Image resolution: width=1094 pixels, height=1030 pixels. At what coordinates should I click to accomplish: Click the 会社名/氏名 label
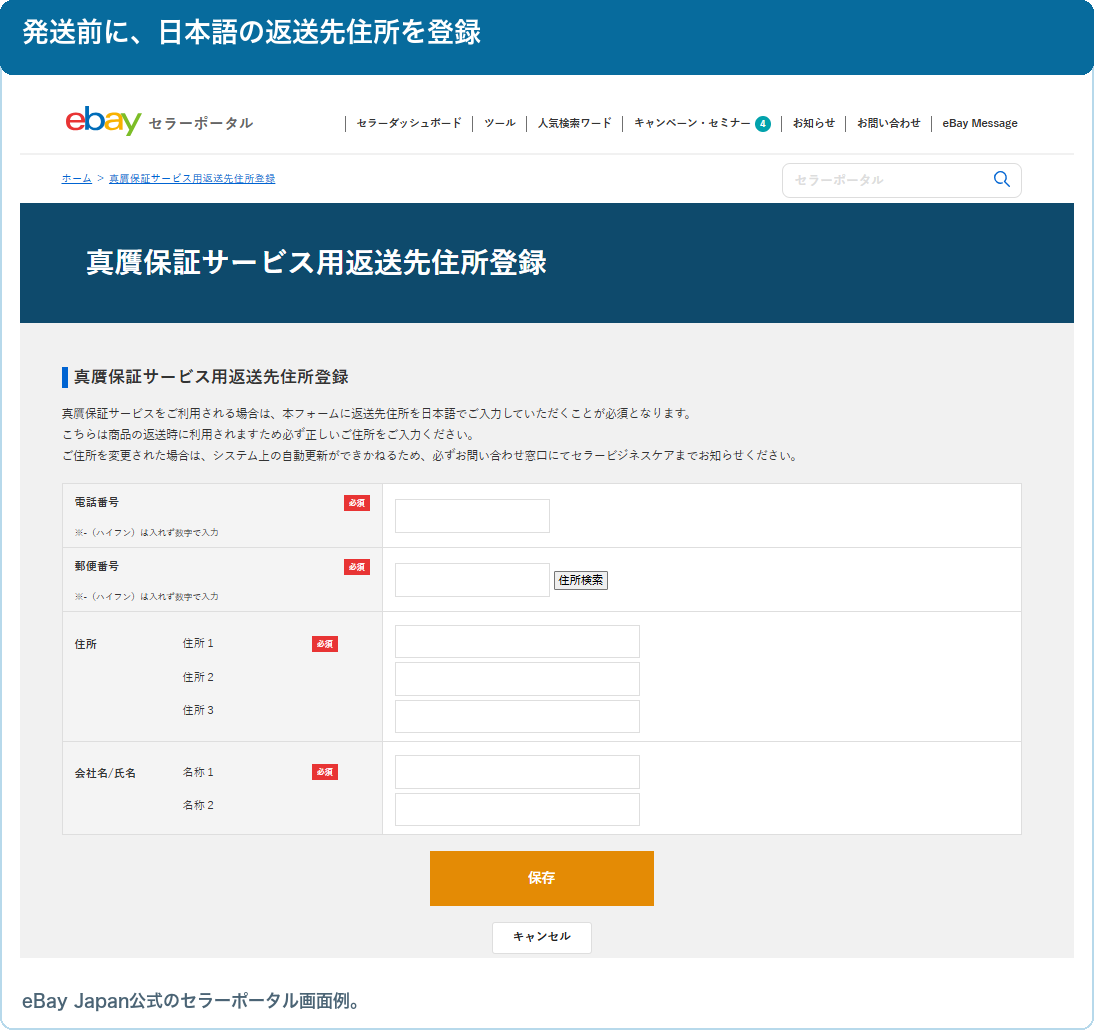tap(105, 773)
